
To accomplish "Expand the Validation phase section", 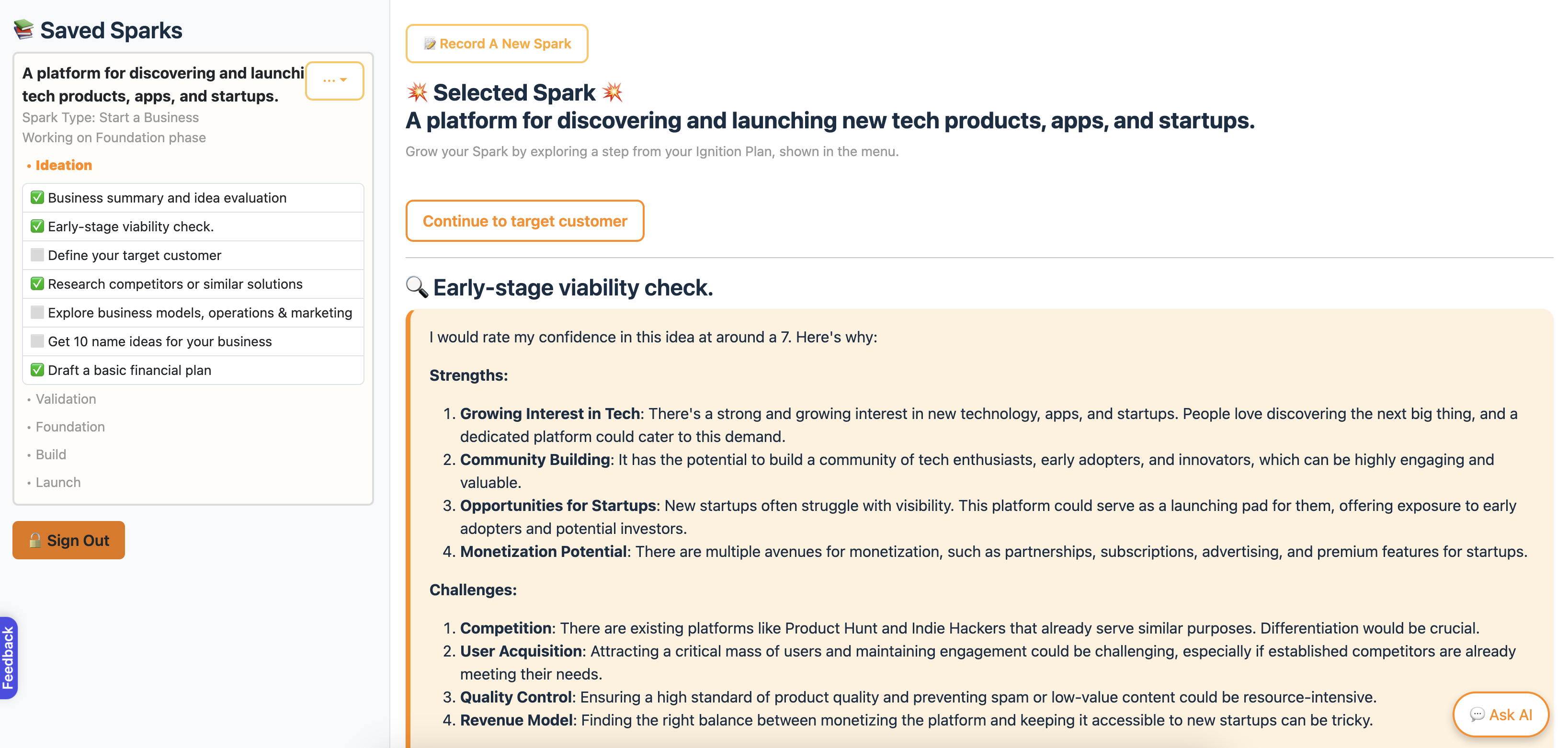I will coord(65,398).
